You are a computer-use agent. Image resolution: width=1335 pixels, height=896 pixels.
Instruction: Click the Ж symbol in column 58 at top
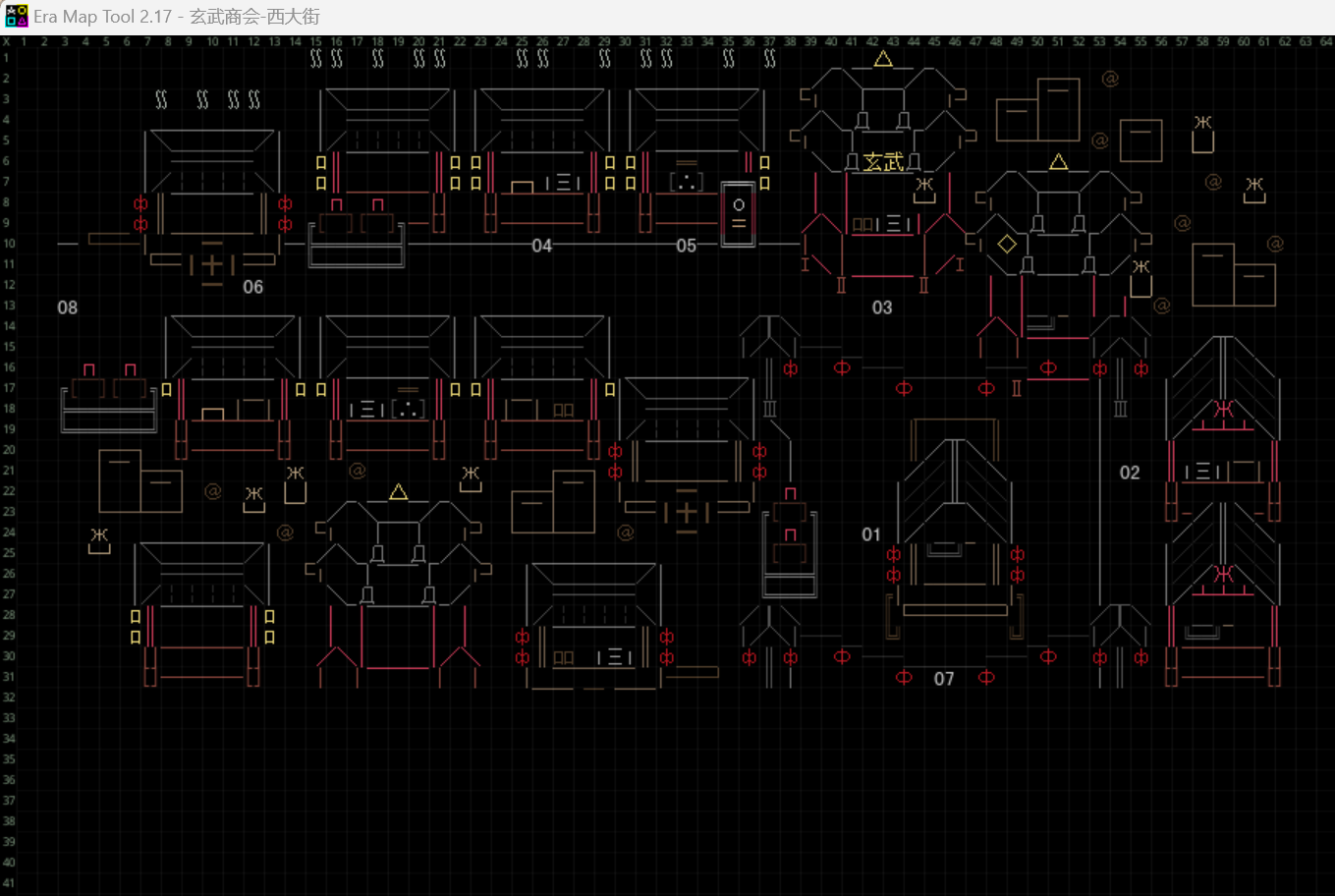[x=1202, y=123]
